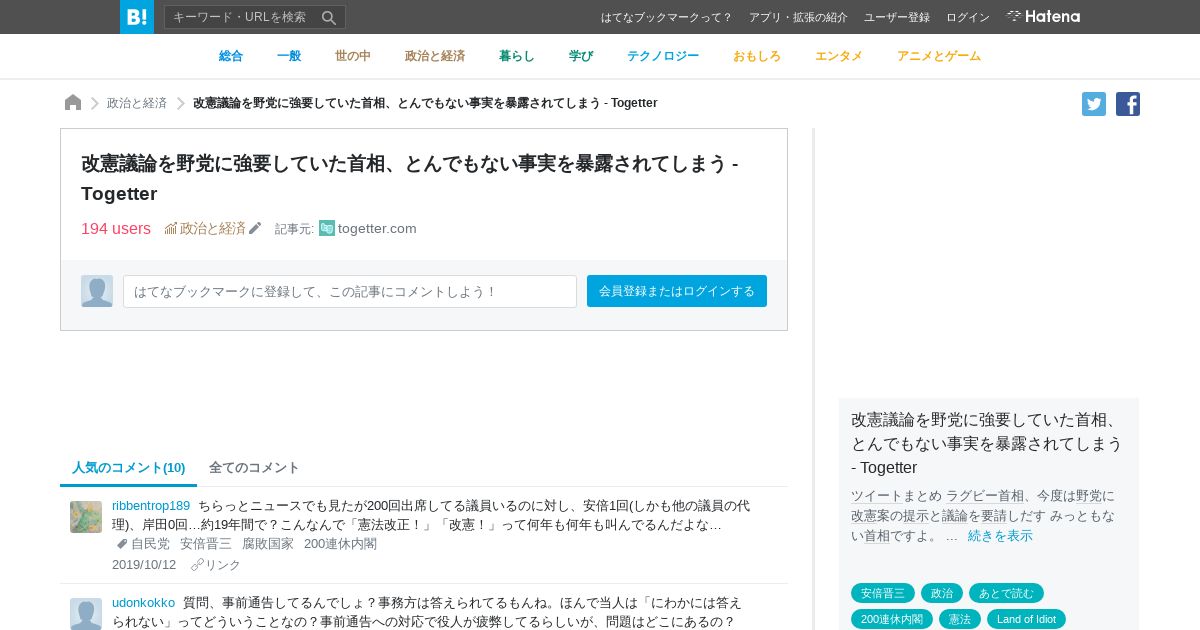1200x630 pixels.
Task: Select 総合 category in navigation
Action: tap(231, 56)
